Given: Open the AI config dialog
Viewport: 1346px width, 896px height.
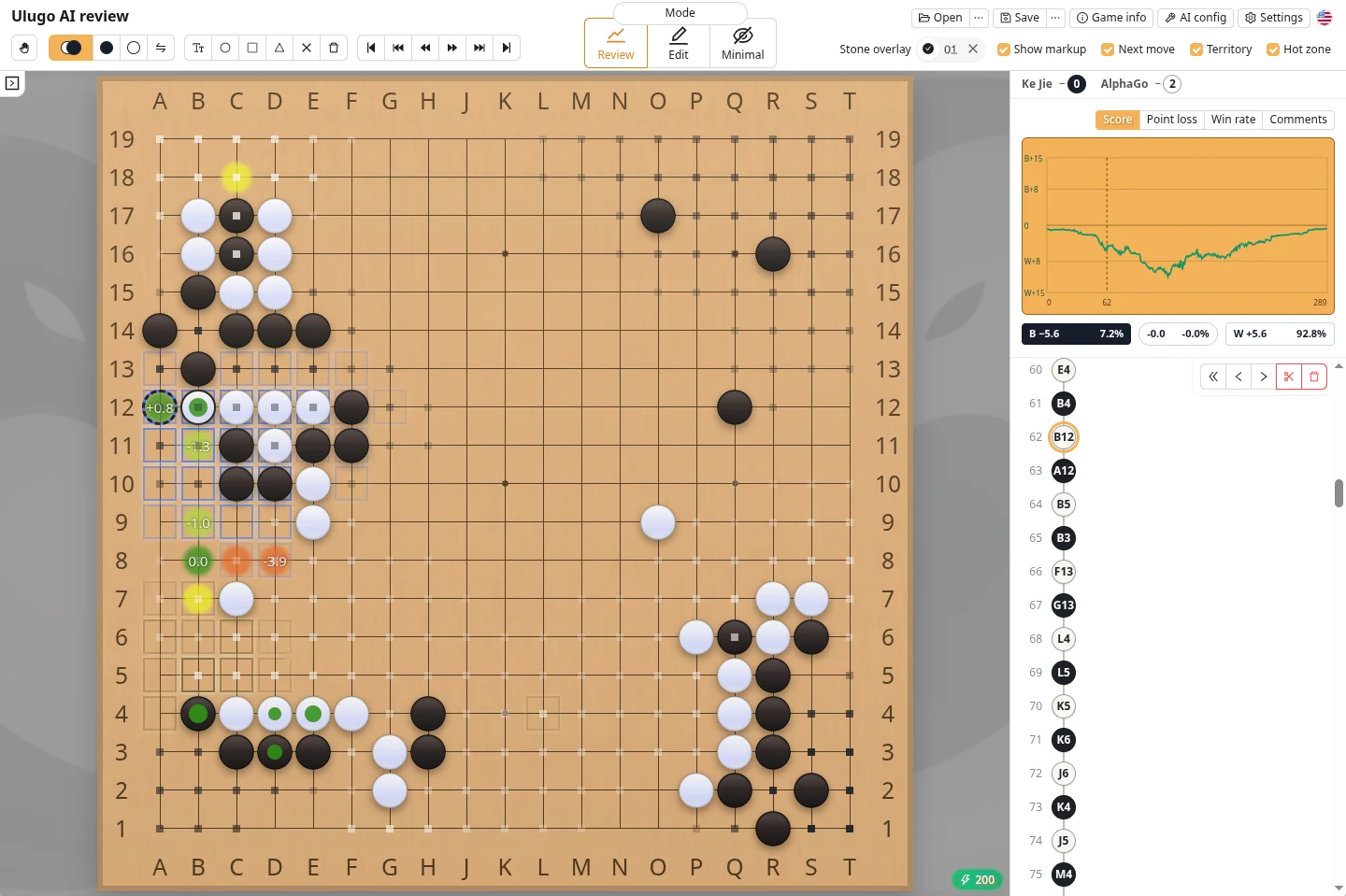Looking at the screenshot, I should 1196,18.
